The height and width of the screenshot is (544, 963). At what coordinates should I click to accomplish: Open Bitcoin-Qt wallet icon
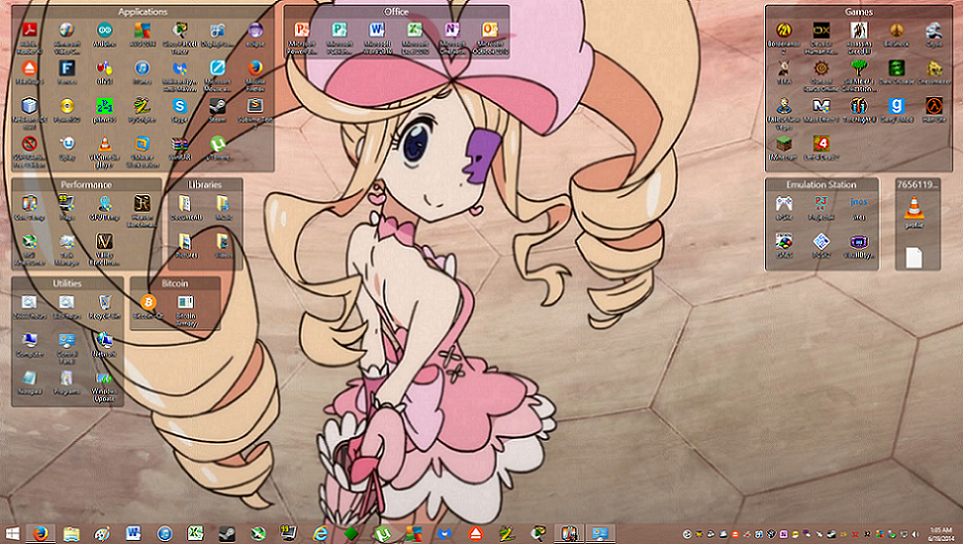pyautogui.click(x=148, y=301)
